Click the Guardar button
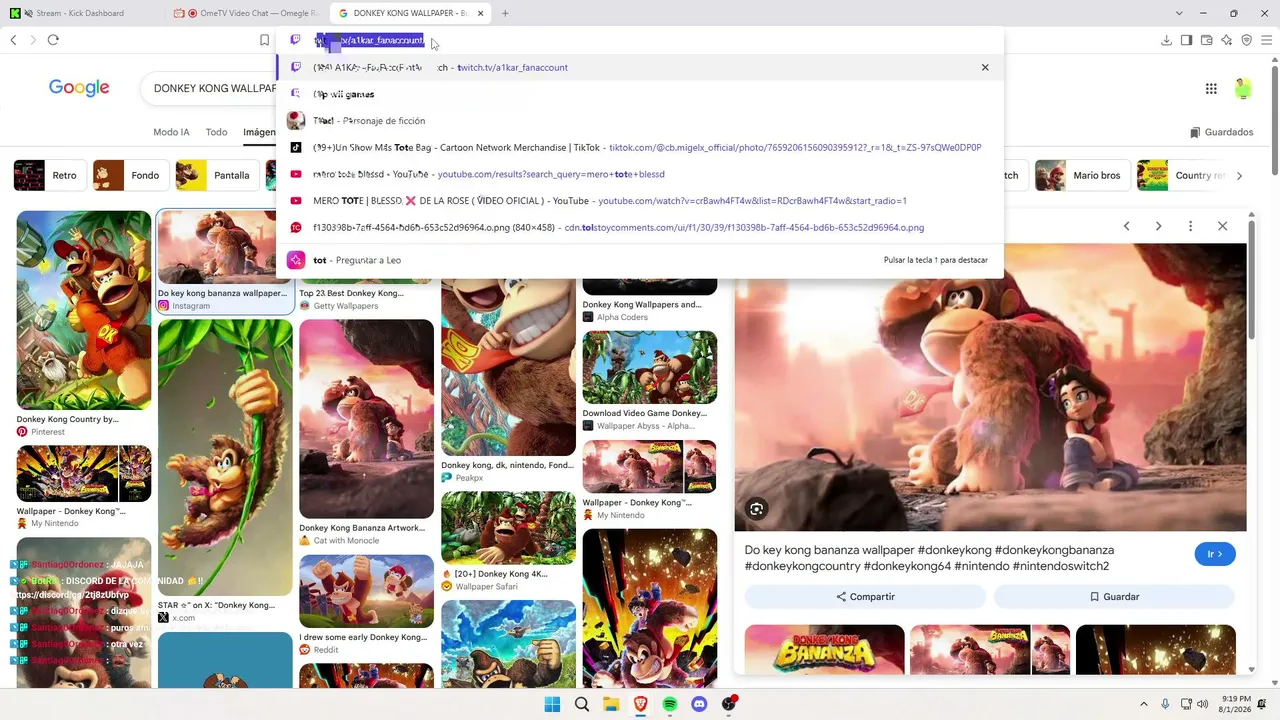Screen dimensions: 1280x720 coord(1115,597)
